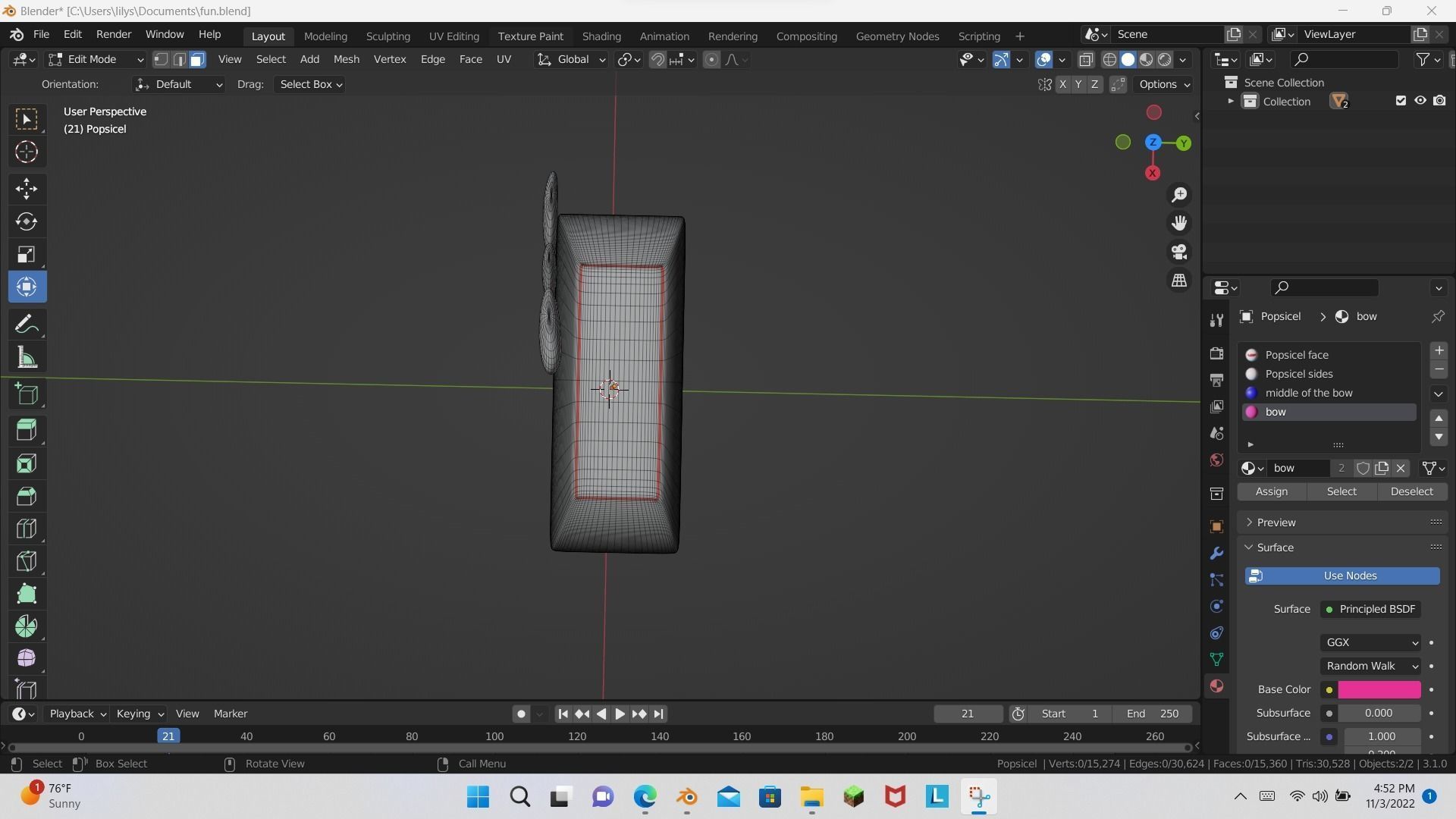Select the Add Cube tool
This screenshot has width=1456, height=819.
click(27, 394)
